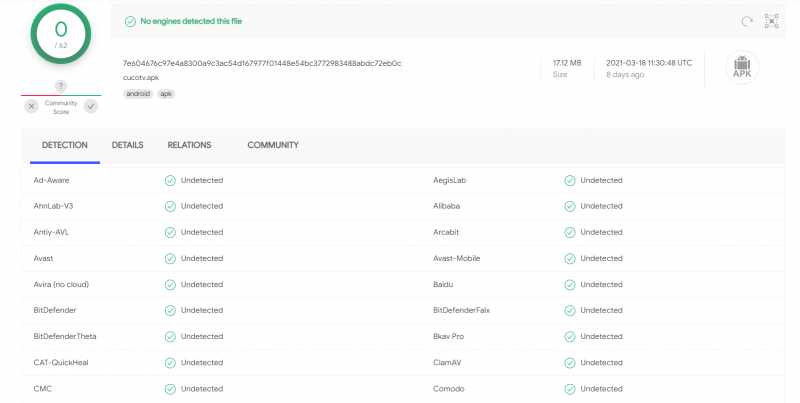800x403 pixels.
Task: Click the AhnLab-V3 engine name
Action: (x=53, y=206)
